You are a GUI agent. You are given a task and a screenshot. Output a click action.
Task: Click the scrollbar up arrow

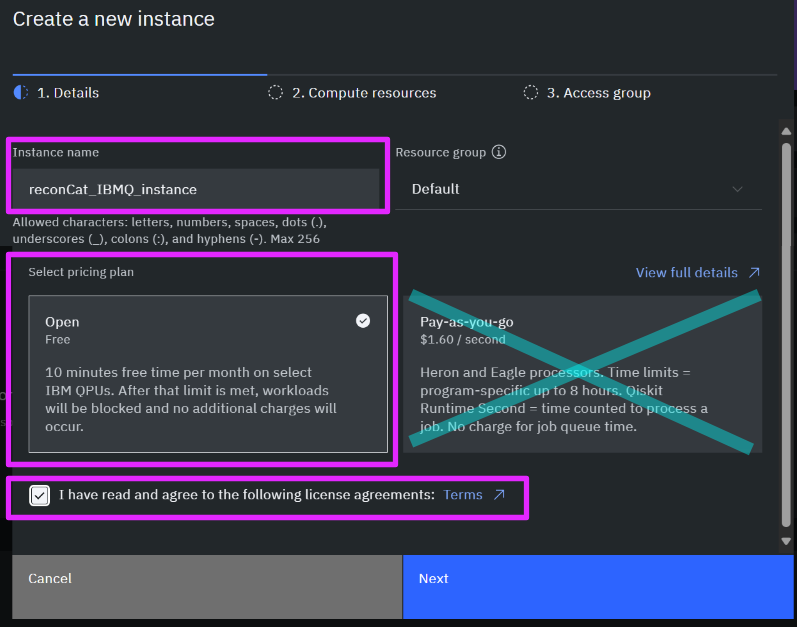(786, 132)
